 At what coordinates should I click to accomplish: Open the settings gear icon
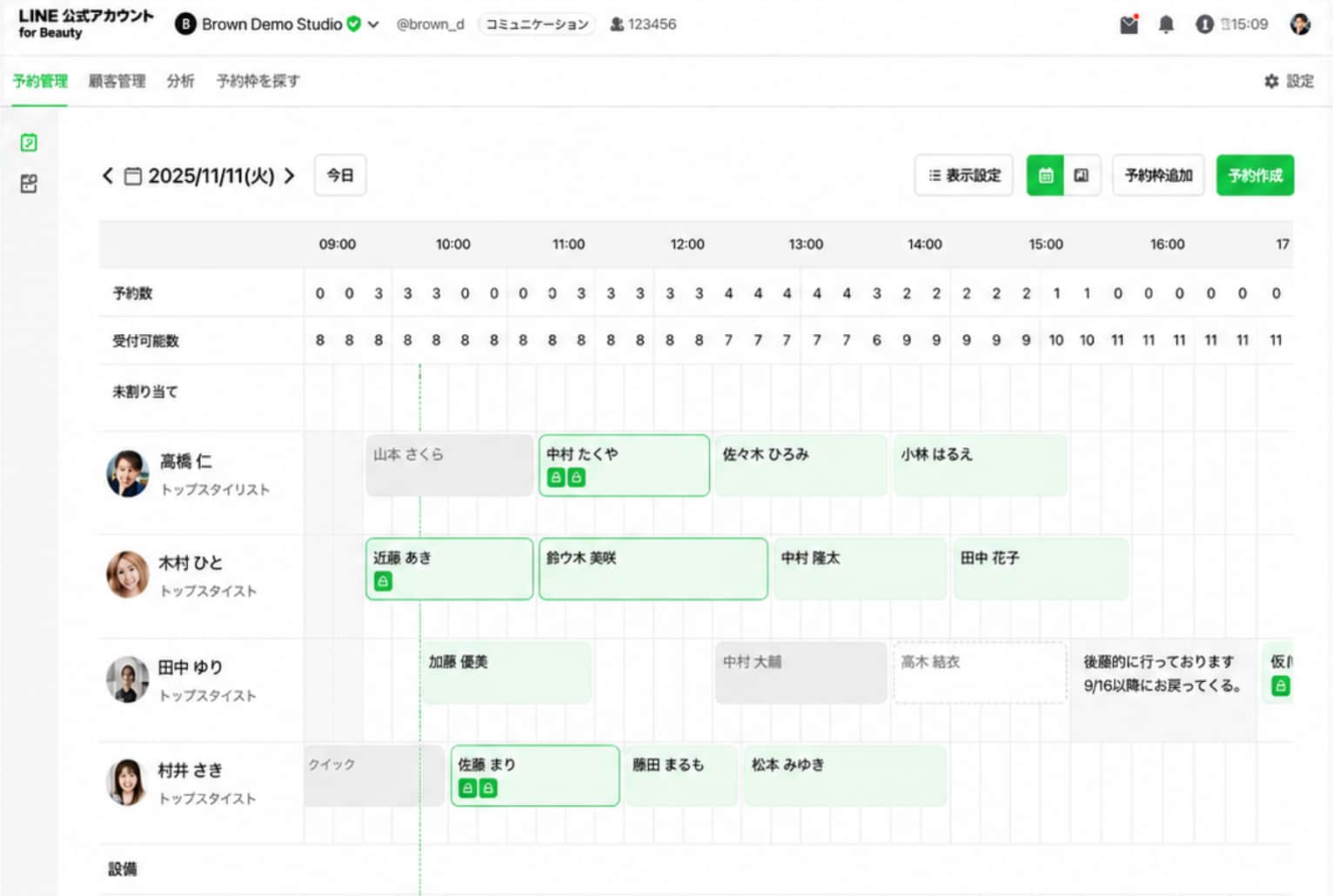[x=1271, y=81]
